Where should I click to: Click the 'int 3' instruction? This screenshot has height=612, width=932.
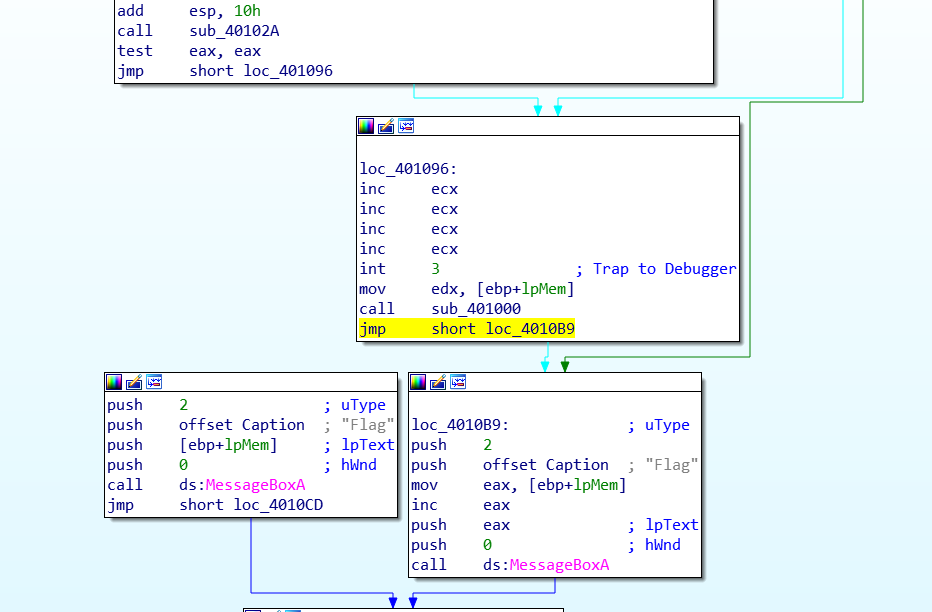(x=399, y=269)
